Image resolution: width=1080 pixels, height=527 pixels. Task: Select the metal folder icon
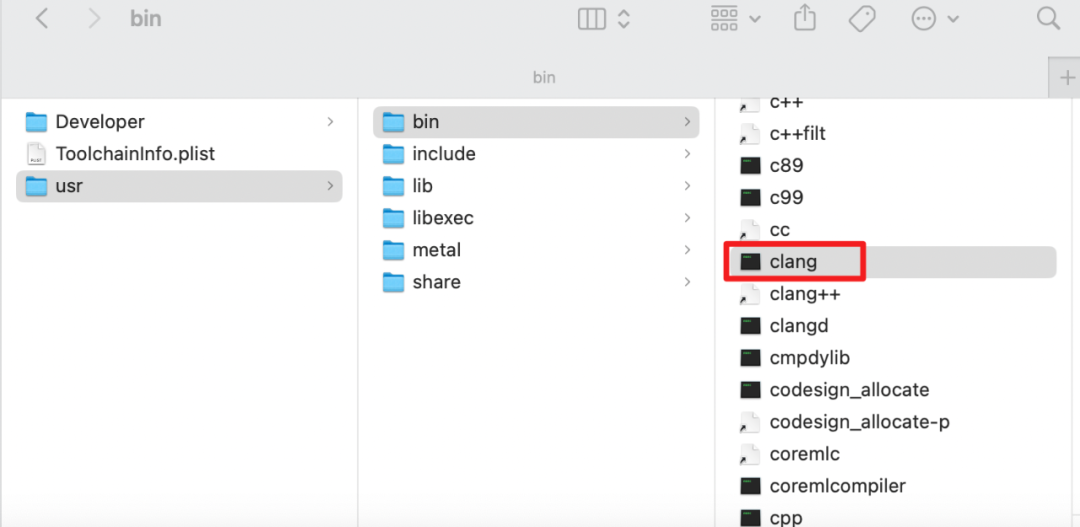(393, 250)
